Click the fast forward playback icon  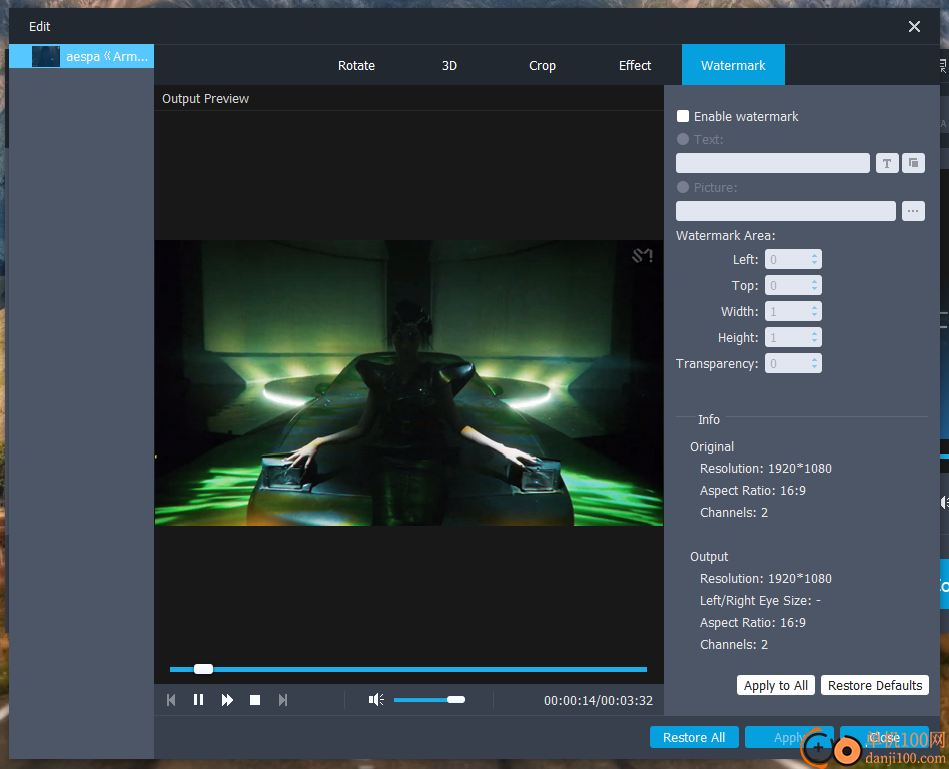click(x=227, y=700)
